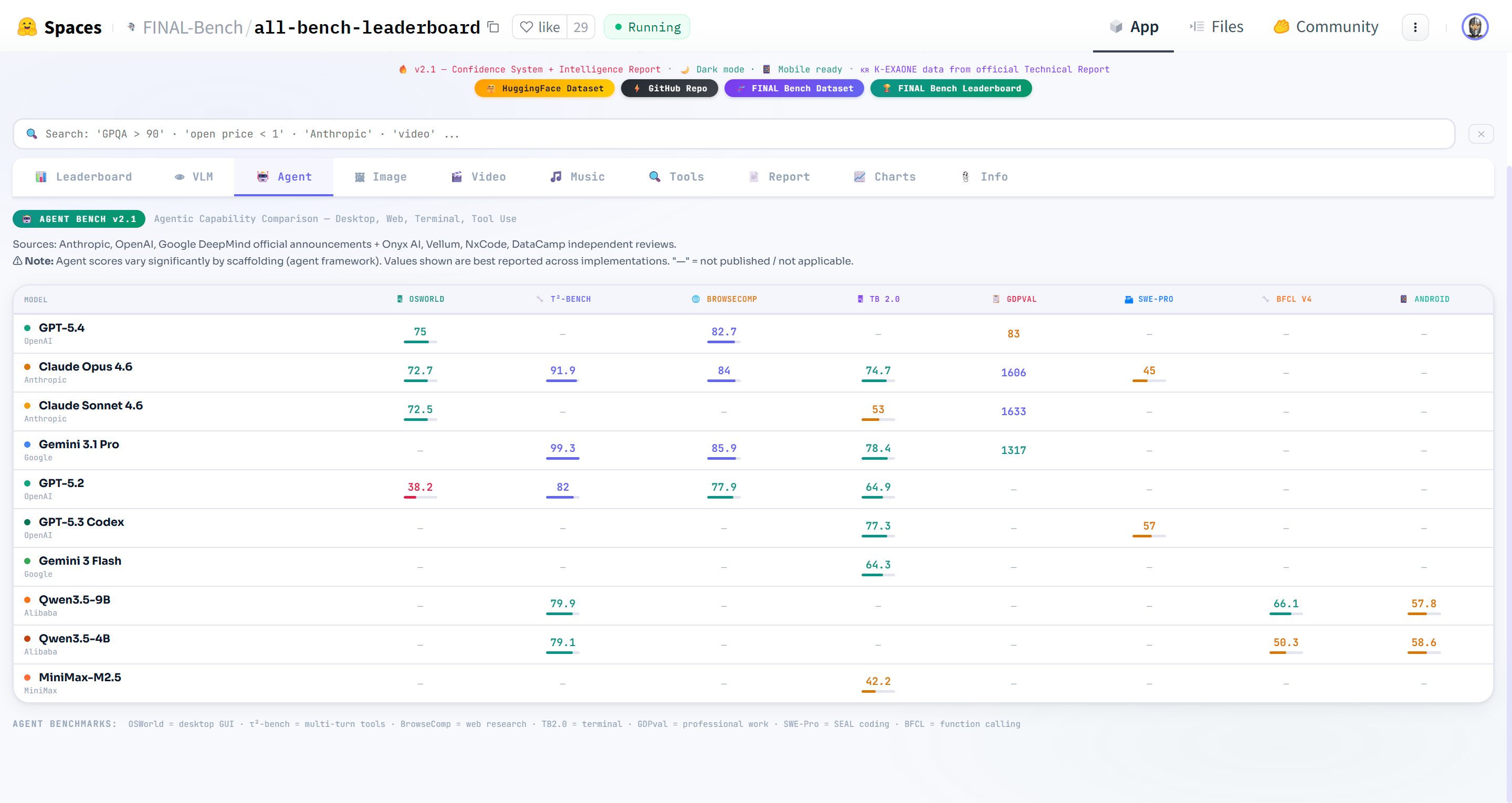Switch to the Charts tab
The width and height of the screenshot is (1512, 803).
pyautogui.click(x=885, y=177)
